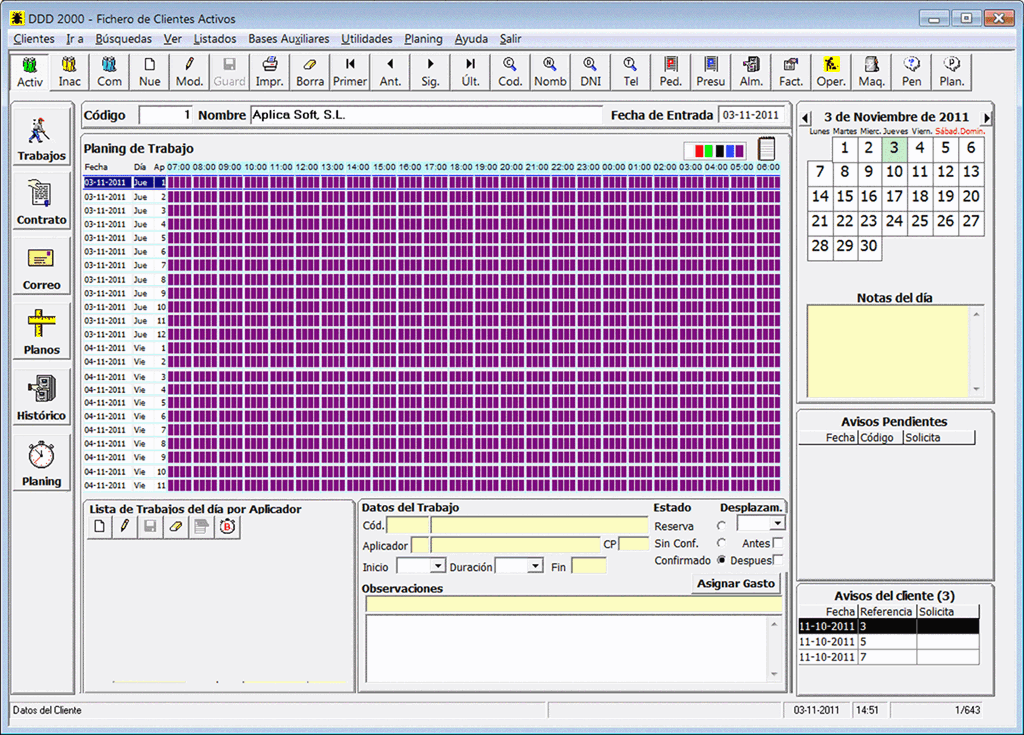The height and width of the screenshot is (735, 1024).
Task: Open the Histórico sidebar section
Action: click(x=41, y=398)
